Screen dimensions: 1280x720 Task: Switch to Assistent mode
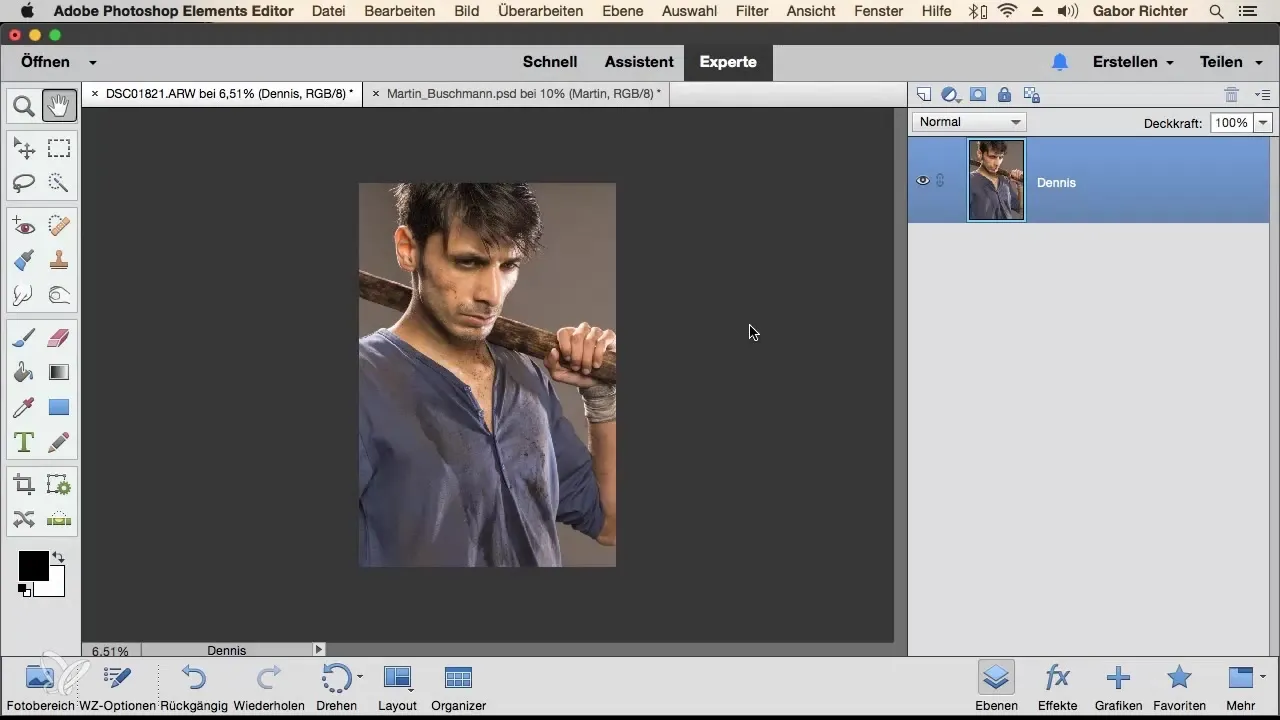[638, 62]
